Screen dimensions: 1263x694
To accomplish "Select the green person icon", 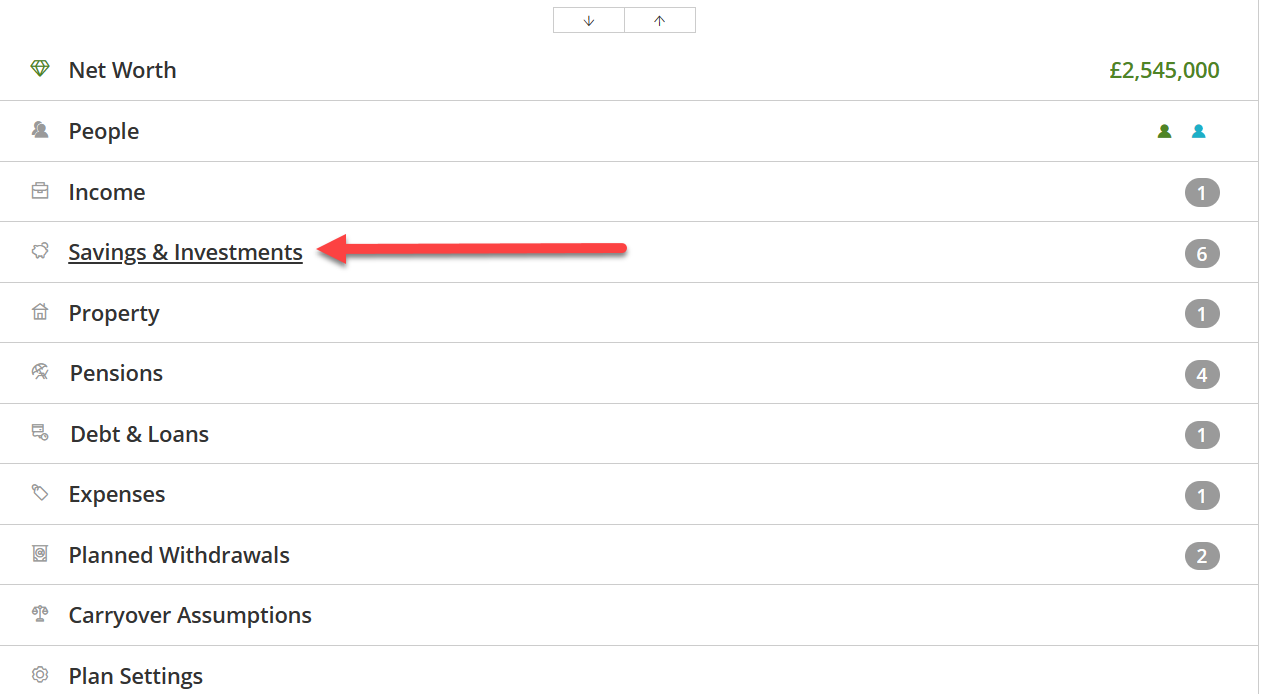I will click(x=1164, y=131).
